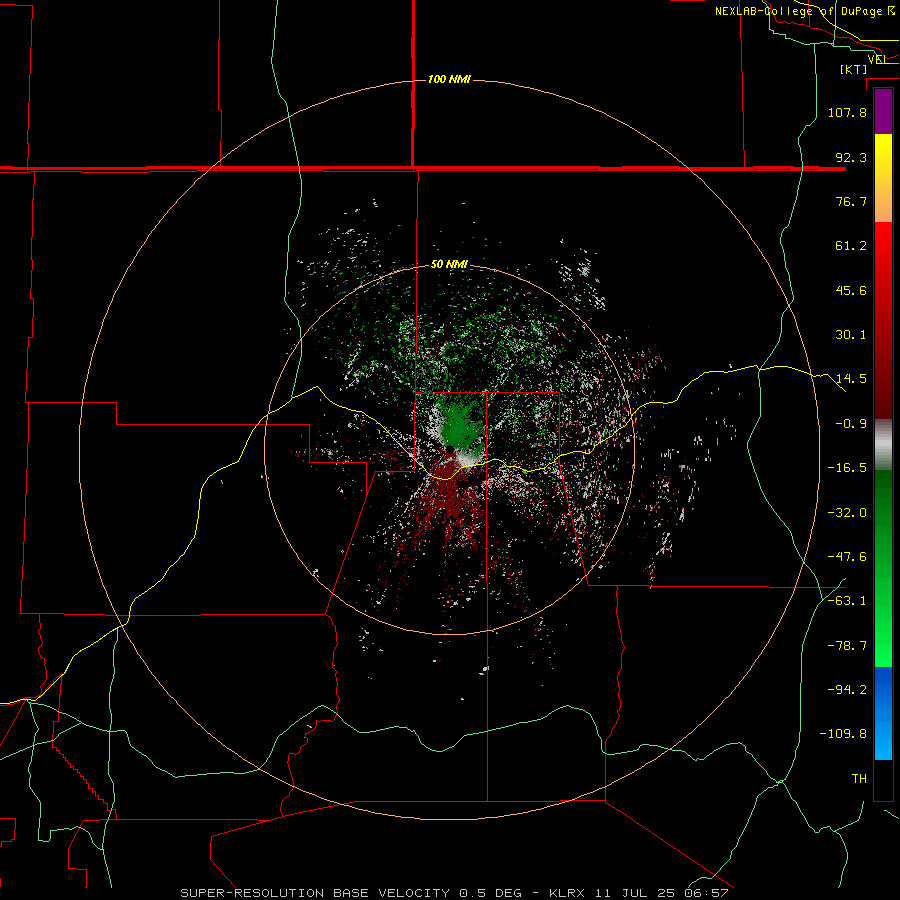The height and width of the screenshot is (900, 900).
Task: Click the VEL legend title
Action: coord(877,59)
